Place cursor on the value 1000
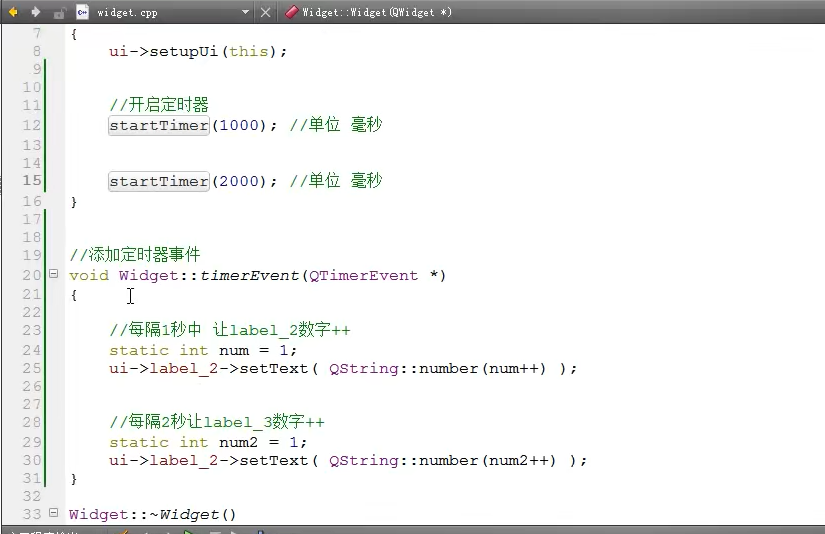Image resolution: width=825 pixels, height=534 pixels. [x=239, y=126]
